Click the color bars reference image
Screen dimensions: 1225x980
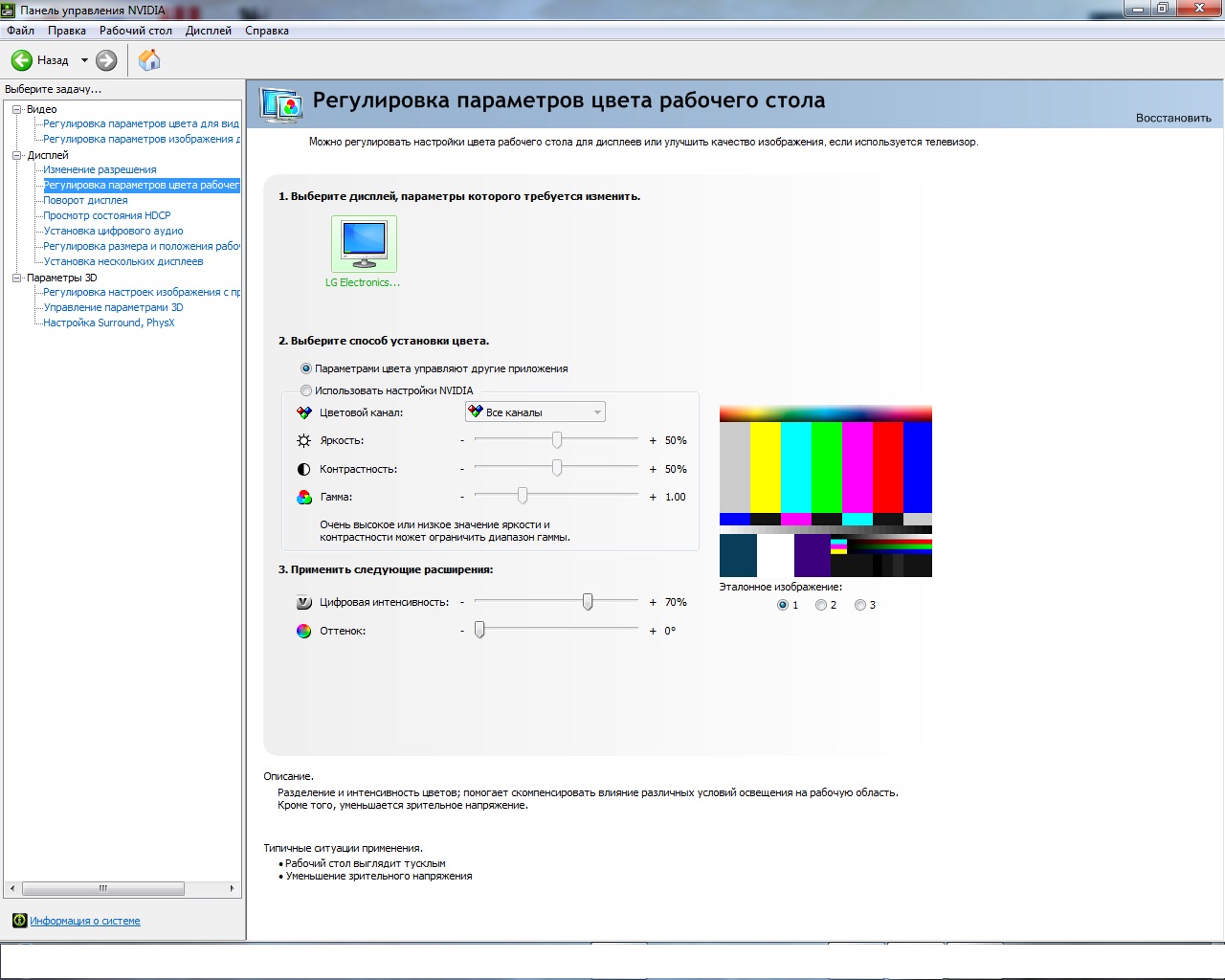826,492
